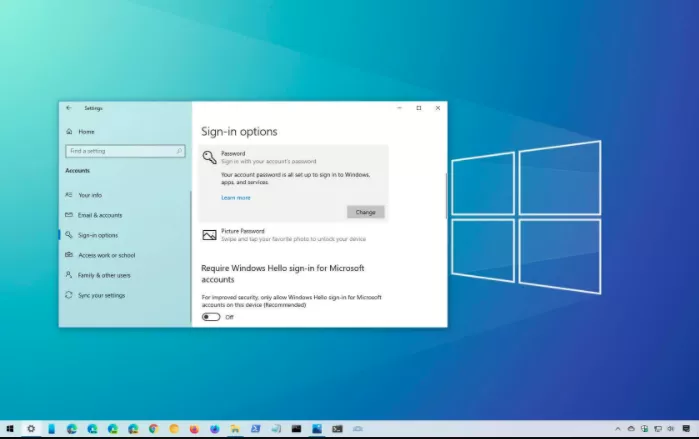Open File Explorer from the taskbar
The height and width of the screenshot is (439, 699).
235,429
